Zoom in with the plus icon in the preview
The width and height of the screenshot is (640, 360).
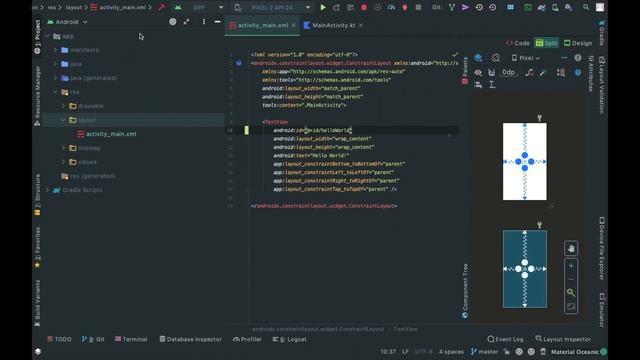(571, 266)
